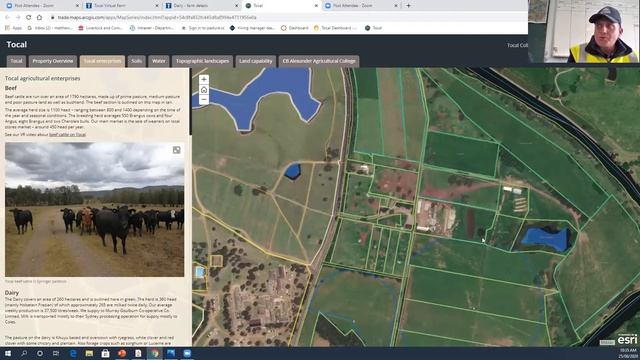Viewport: 640px width, 360px height.
Task: Open Cortana from taskbar
Action: point(40,353)
